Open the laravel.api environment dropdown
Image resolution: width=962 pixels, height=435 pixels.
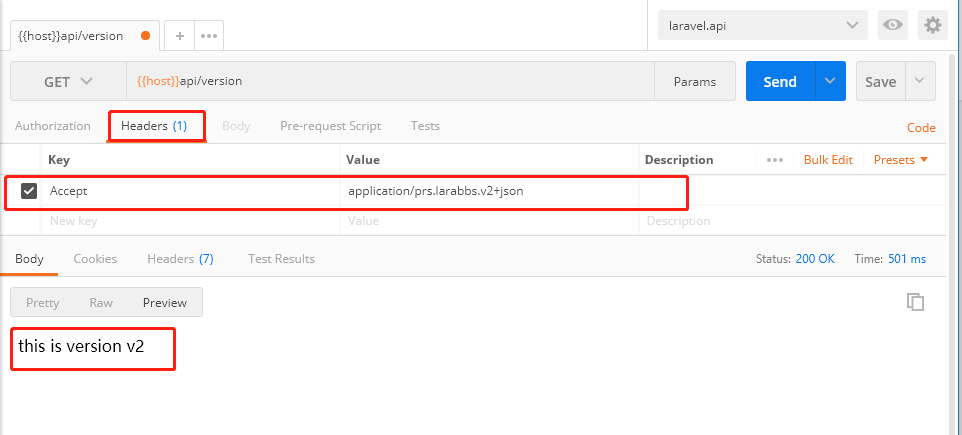tap(762, 25)
